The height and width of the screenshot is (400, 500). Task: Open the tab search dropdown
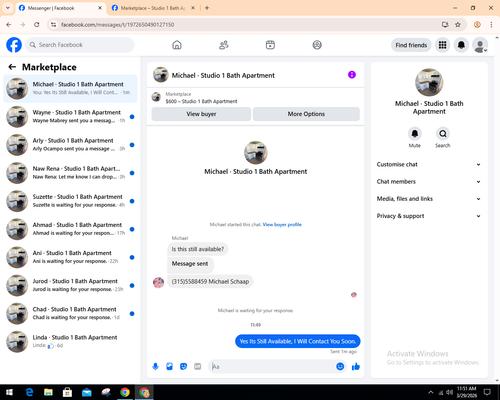pyautogui.click(x=8, y=8)
